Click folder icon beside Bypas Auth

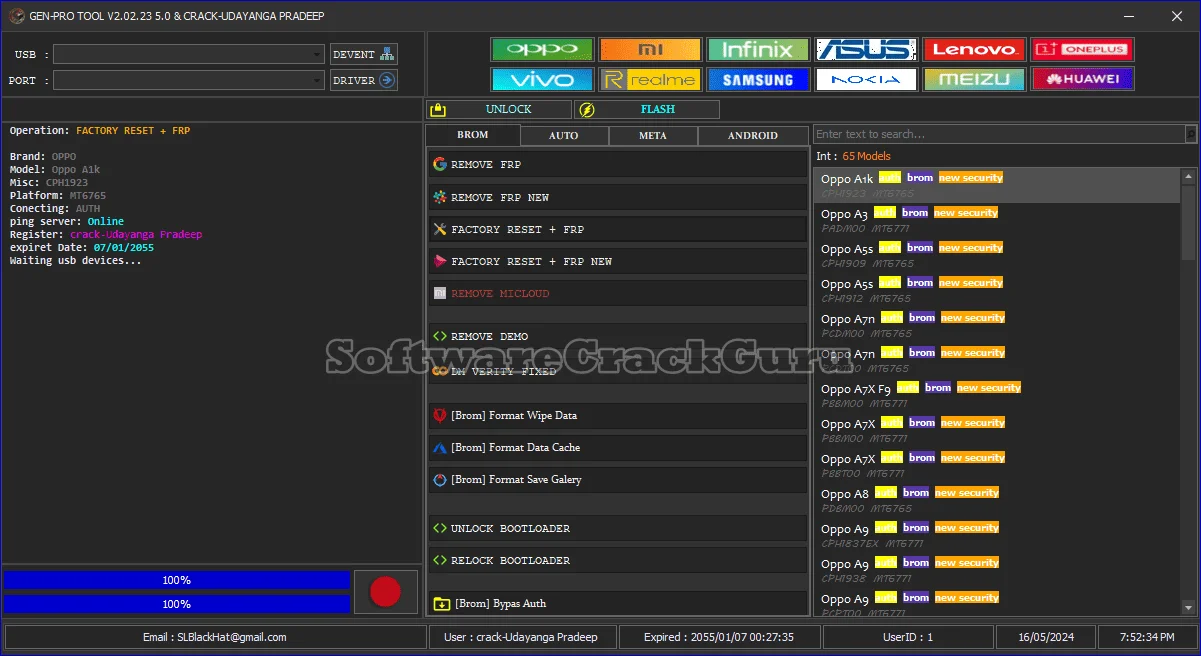pos(440,603)
